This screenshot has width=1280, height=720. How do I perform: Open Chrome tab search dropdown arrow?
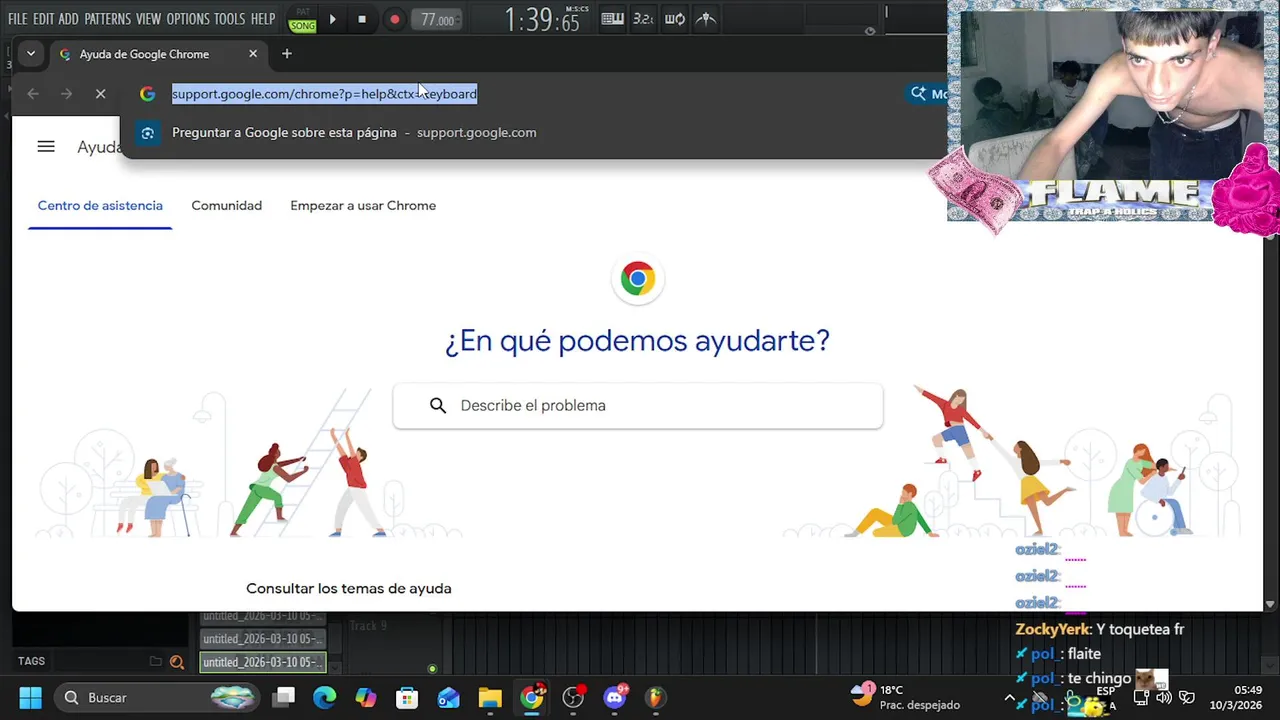point(31,54)
